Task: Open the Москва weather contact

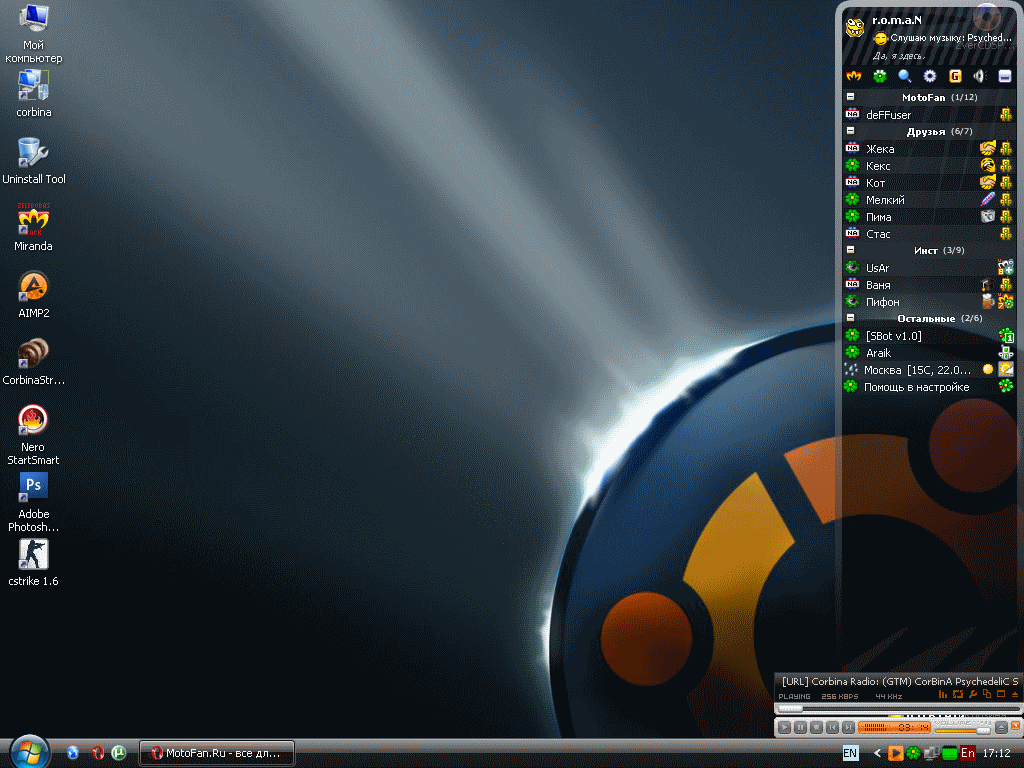Action: [x=929, y=369]
